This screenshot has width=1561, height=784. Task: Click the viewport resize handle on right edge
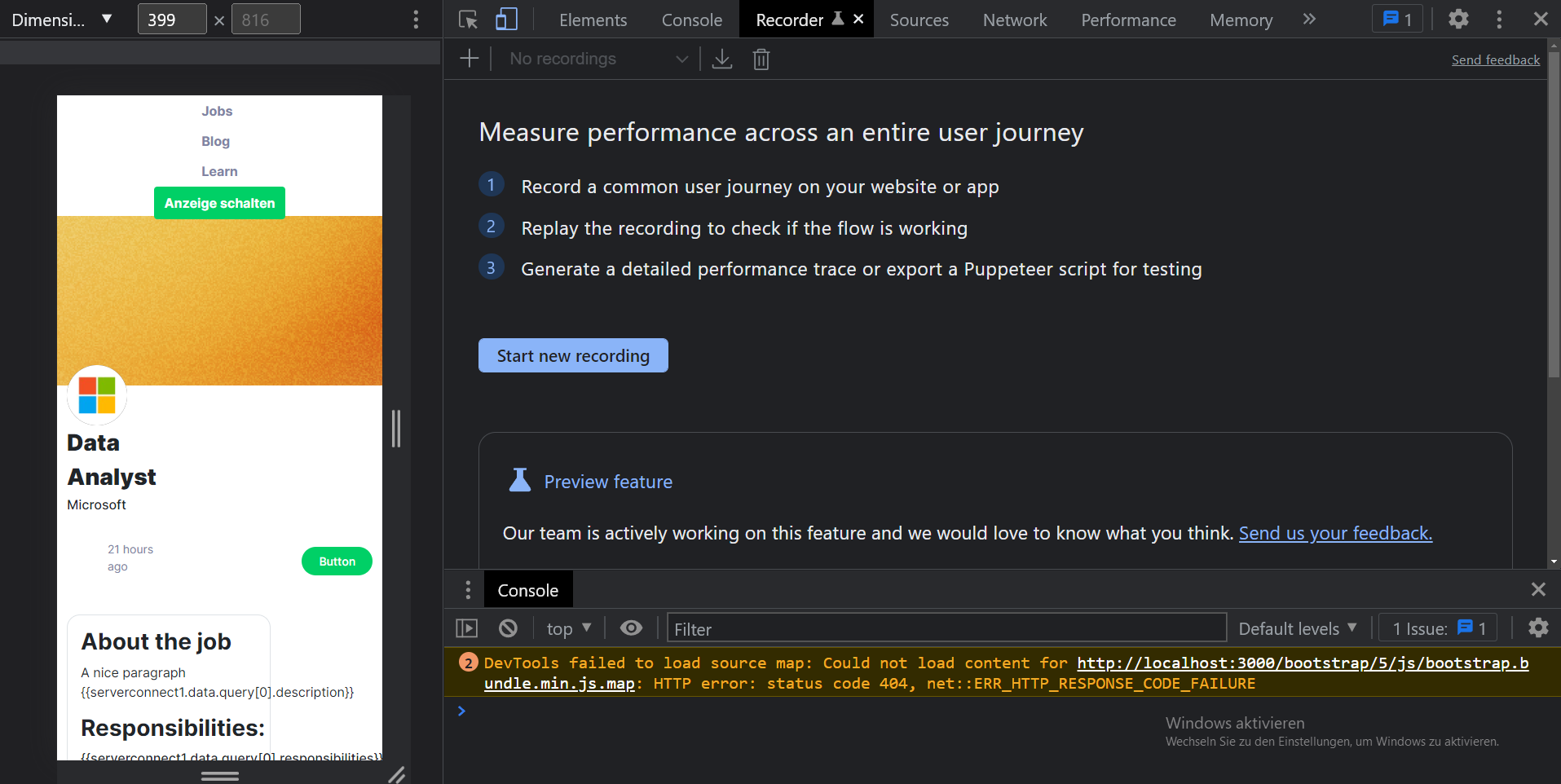pyautogui.click(x=396, y=428)
